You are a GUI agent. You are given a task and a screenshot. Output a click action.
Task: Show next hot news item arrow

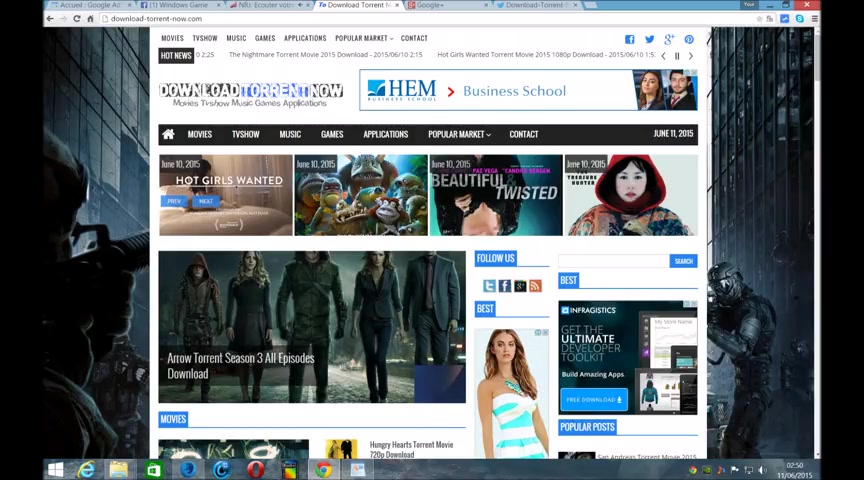tap(690, 56)
